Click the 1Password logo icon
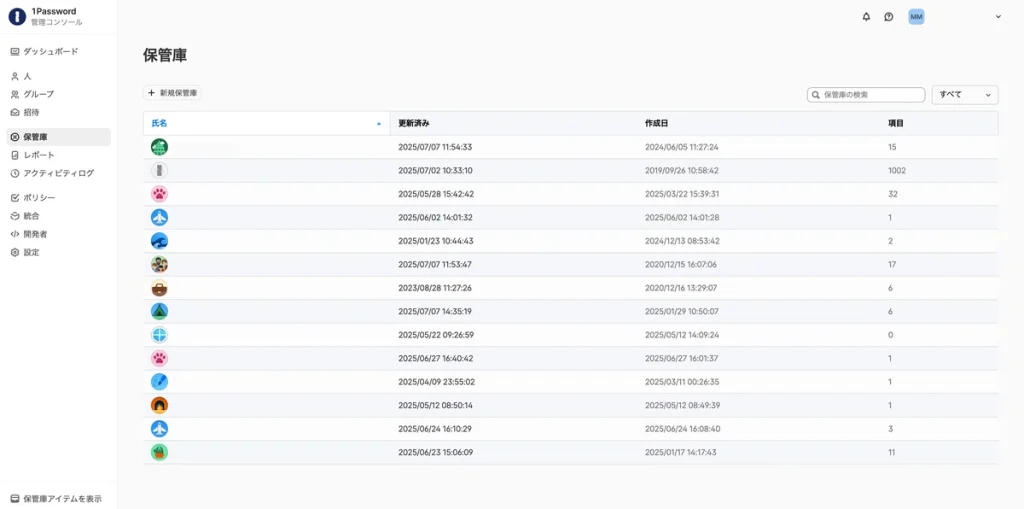Viewport: 1024px width, 509px height. point(17,16)
